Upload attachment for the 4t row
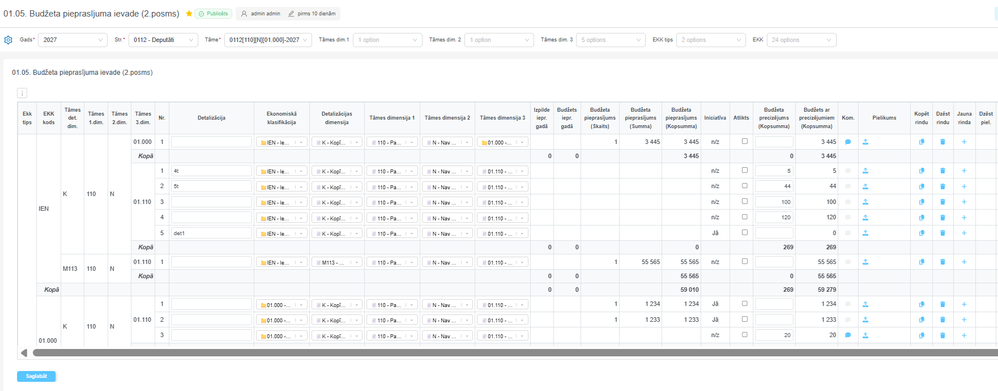998x391 pixels. coord(866,171)
